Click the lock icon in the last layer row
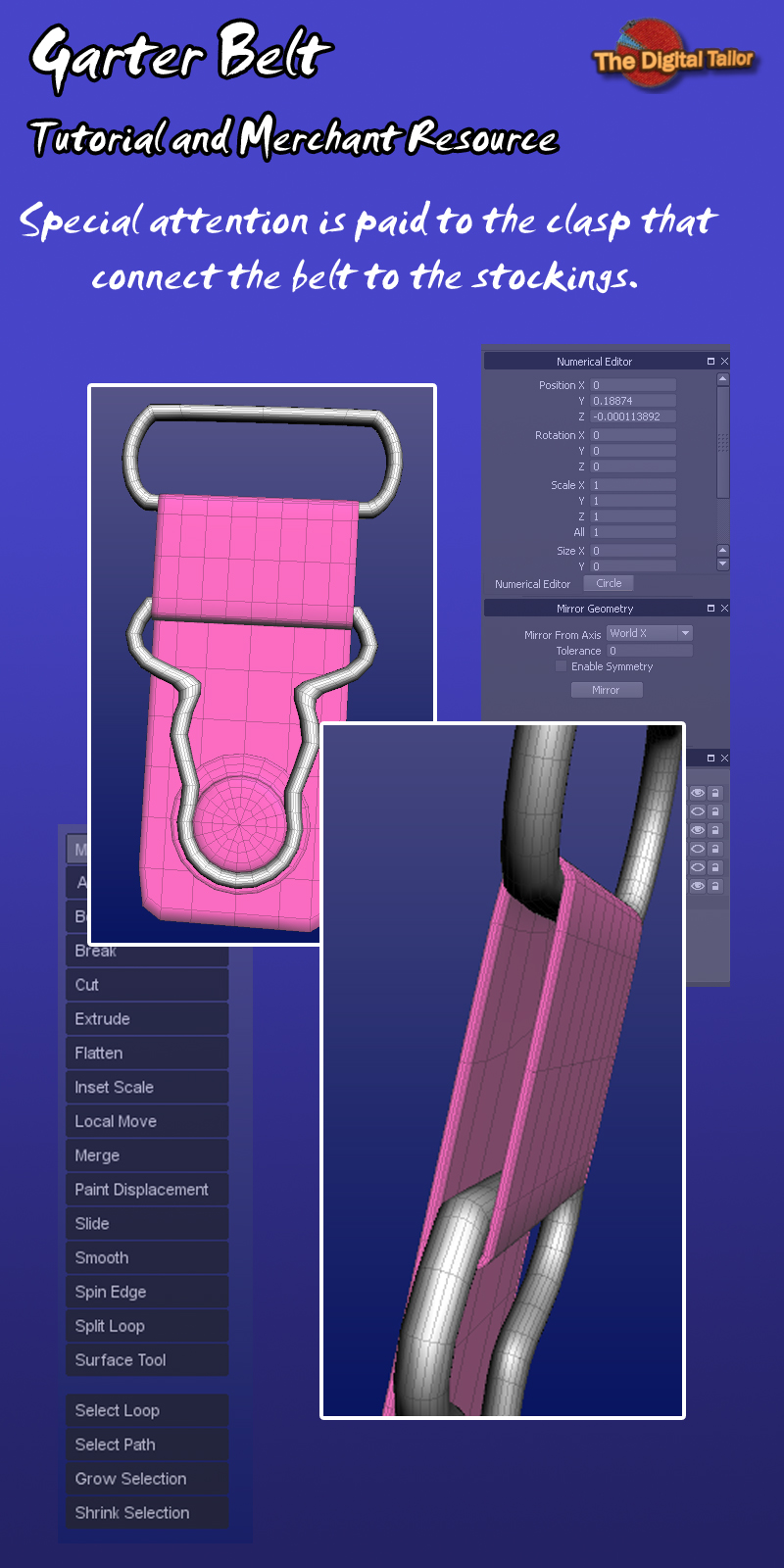The width and height of the screenshot is (784, 1568). pyautogui.click(x=715, y=886)
